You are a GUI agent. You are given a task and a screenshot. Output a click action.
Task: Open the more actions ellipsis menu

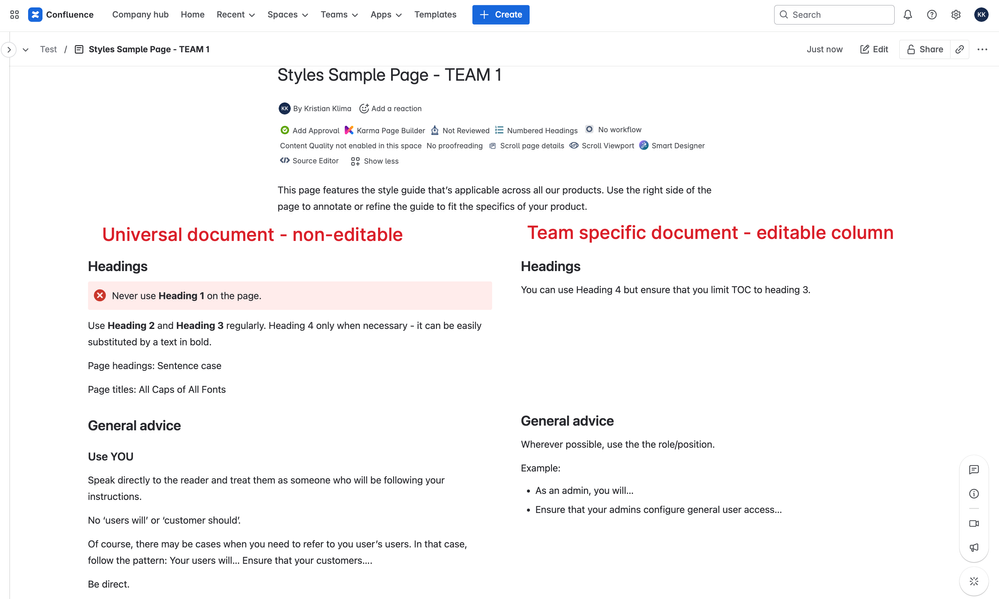981,48
